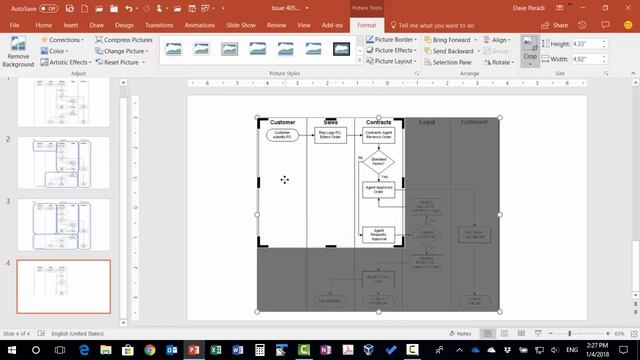Viewport: 640px width, 360px height.
Task: Open the Change Picture dropdown
Action: coord(122,51)
